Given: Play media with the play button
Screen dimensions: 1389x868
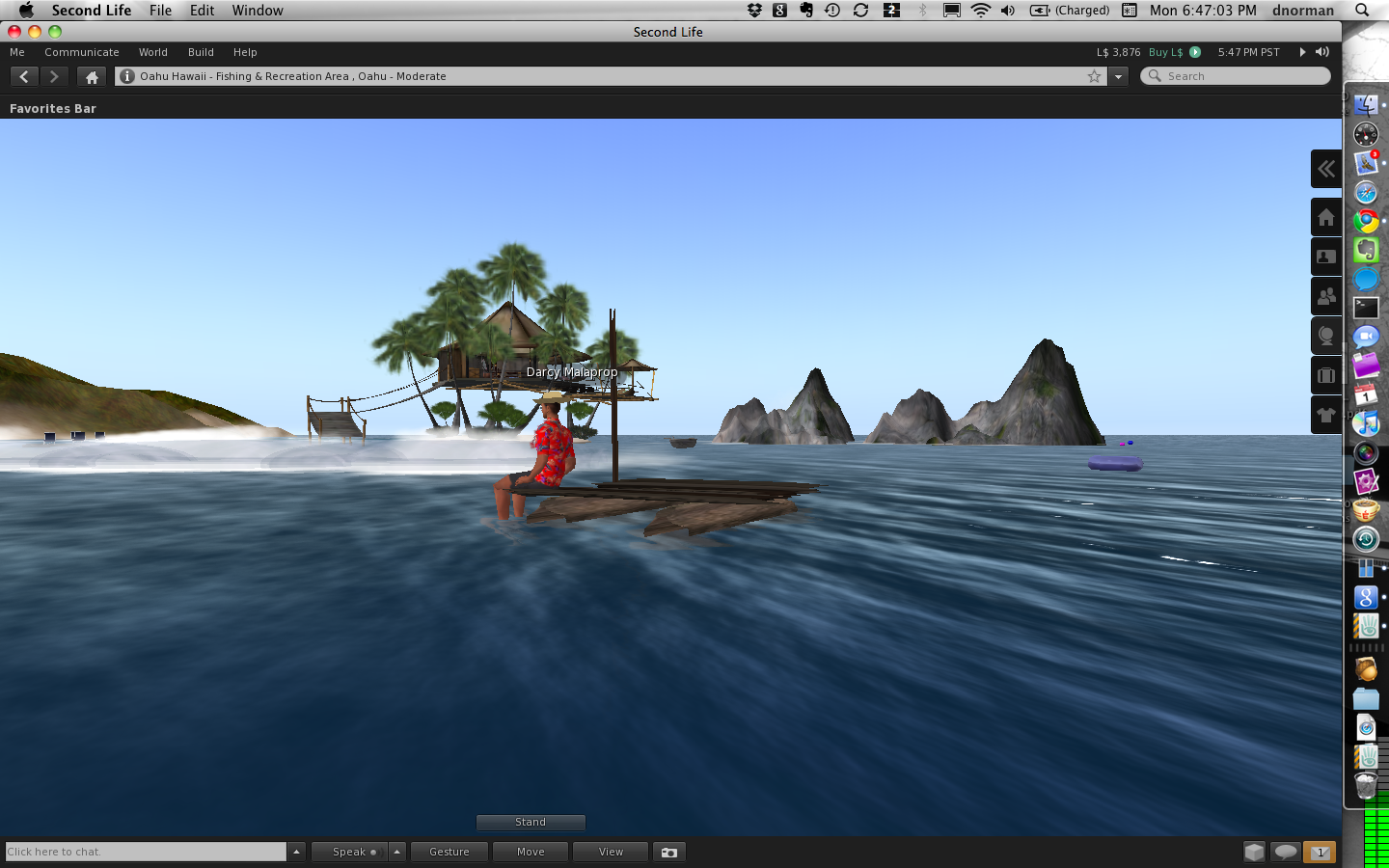Looking at the screenshot, I should [x=1302, y=52].
